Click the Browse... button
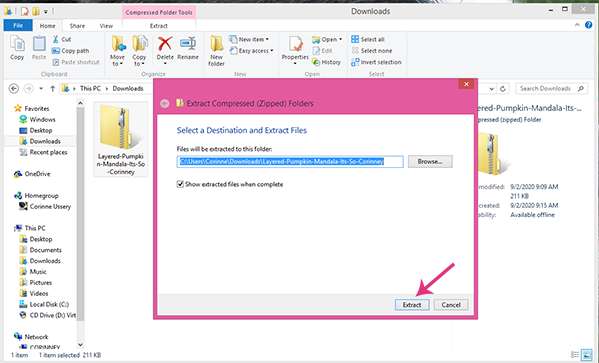Viewport: 599px width, 363px height. coord(430,161)
